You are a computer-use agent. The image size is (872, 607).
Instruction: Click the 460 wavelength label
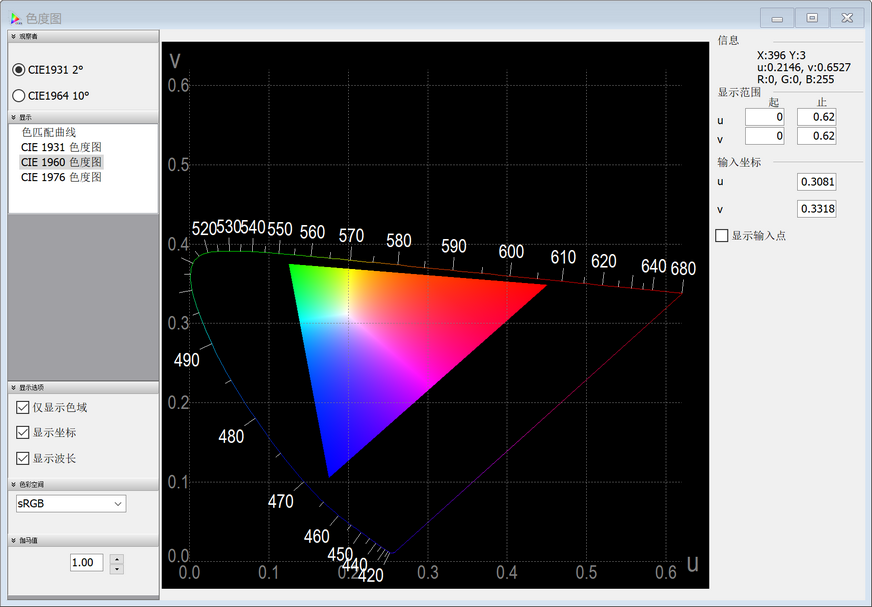[x=316, y=536]
